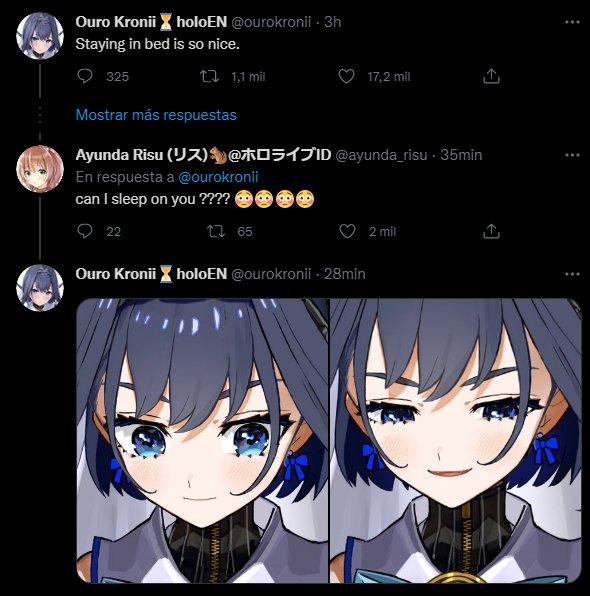The width and height of the screenshot is (590, 596).
Task: Retweet Ayunda Risu's 'sleep on you' reply
Action: [x=216, y=231]
